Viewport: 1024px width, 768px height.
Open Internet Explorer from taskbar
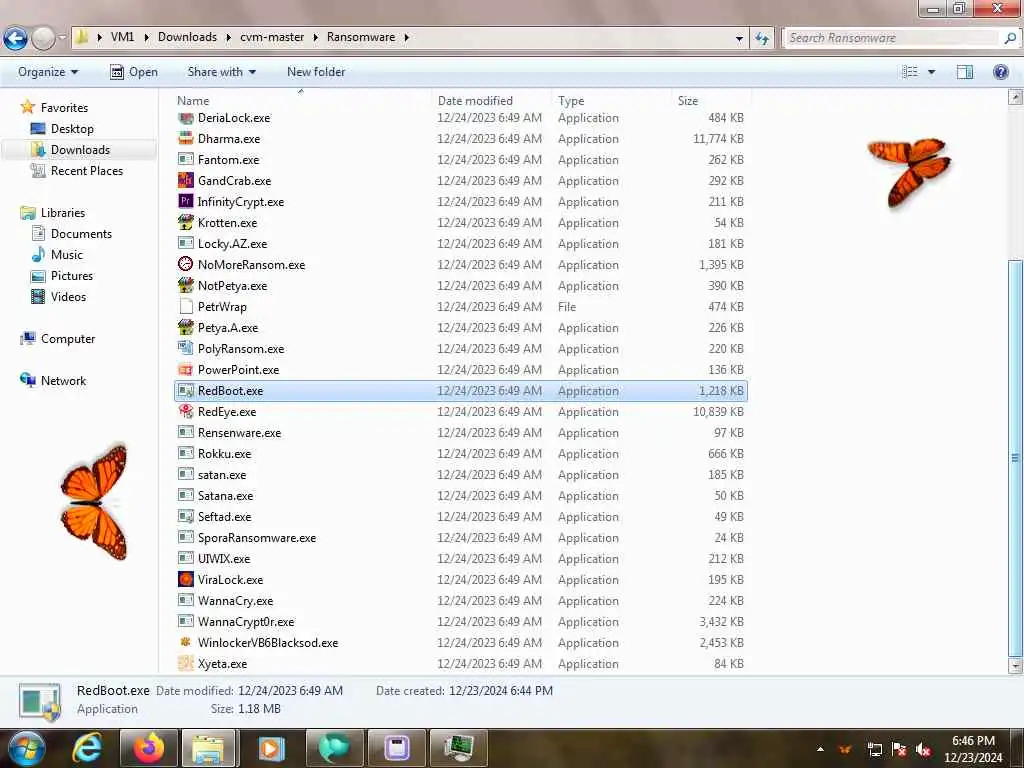point(88,748)
